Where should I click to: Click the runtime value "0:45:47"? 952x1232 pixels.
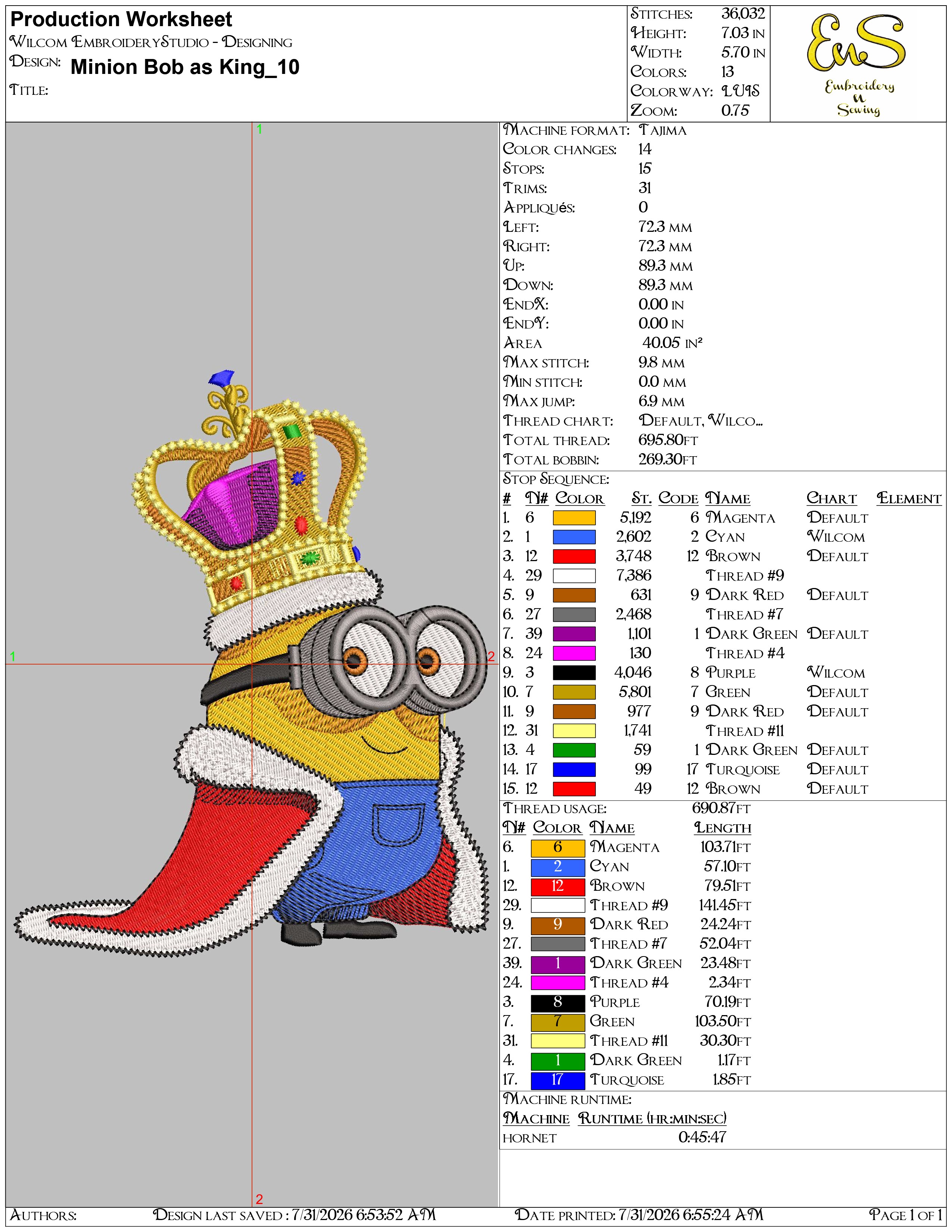tap(702, 1138)
